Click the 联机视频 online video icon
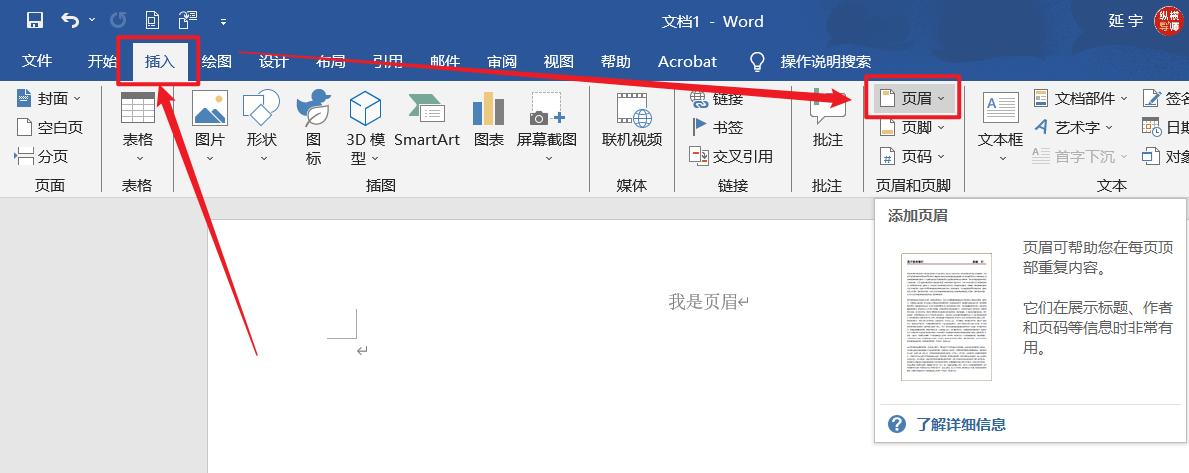Screen dimensions: 1189x473 632,108
